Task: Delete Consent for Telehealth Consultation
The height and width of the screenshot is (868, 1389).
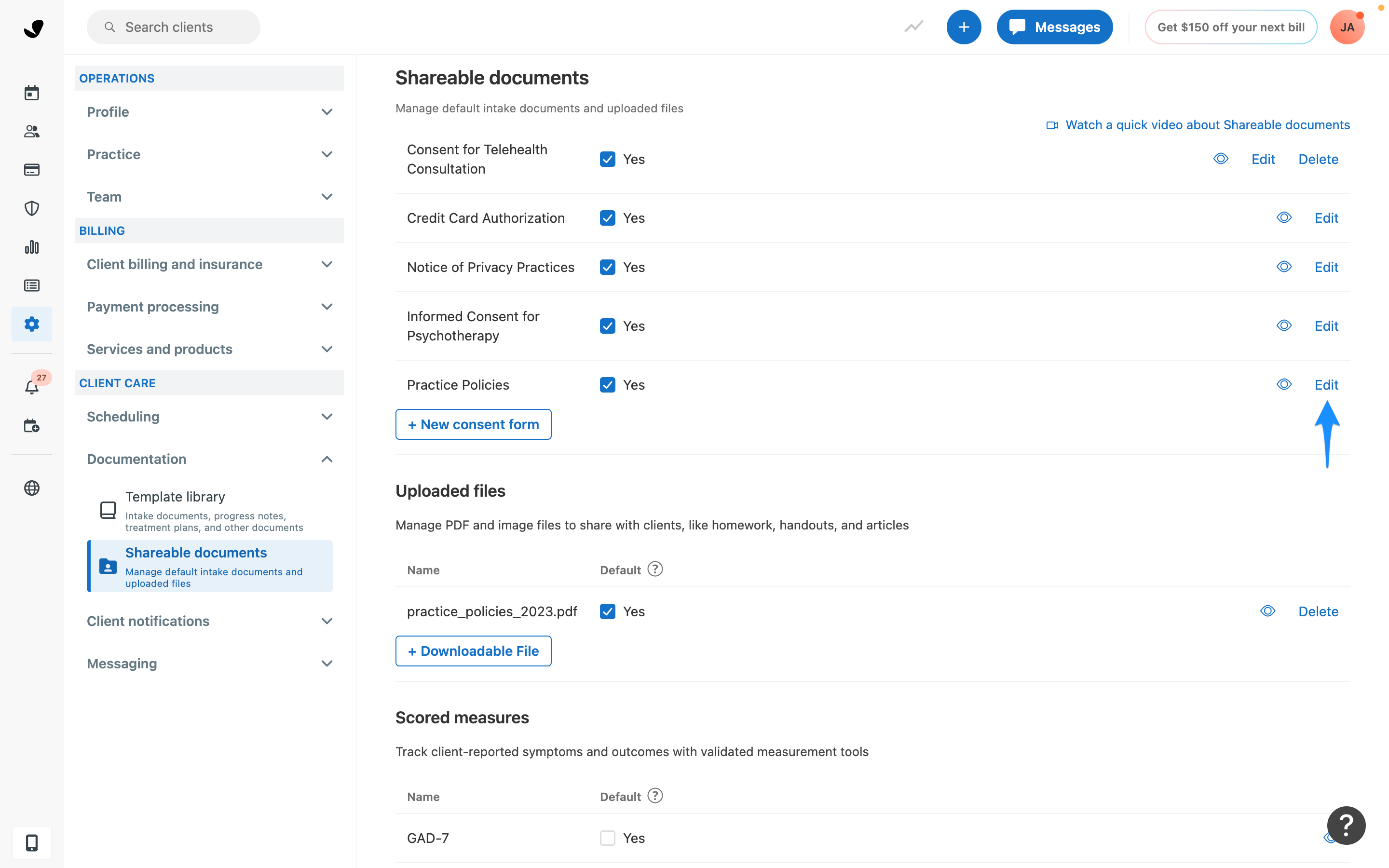Action: pos(1319,159)
